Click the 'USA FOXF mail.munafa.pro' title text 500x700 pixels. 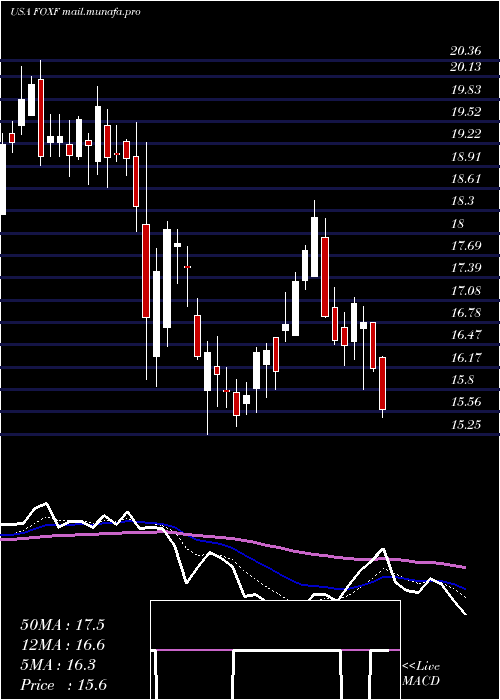[75, 12]
